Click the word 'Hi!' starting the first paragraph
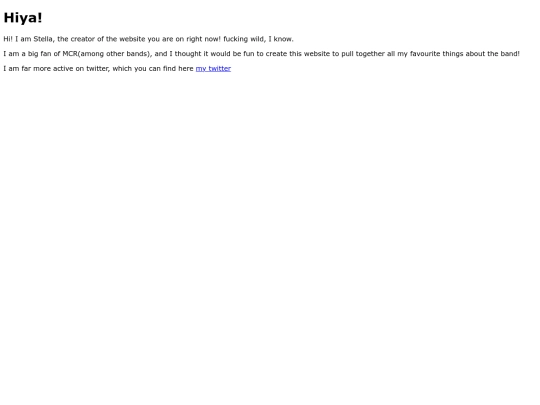The width and height of the screenshot is (540, 405). click(8, 39)
